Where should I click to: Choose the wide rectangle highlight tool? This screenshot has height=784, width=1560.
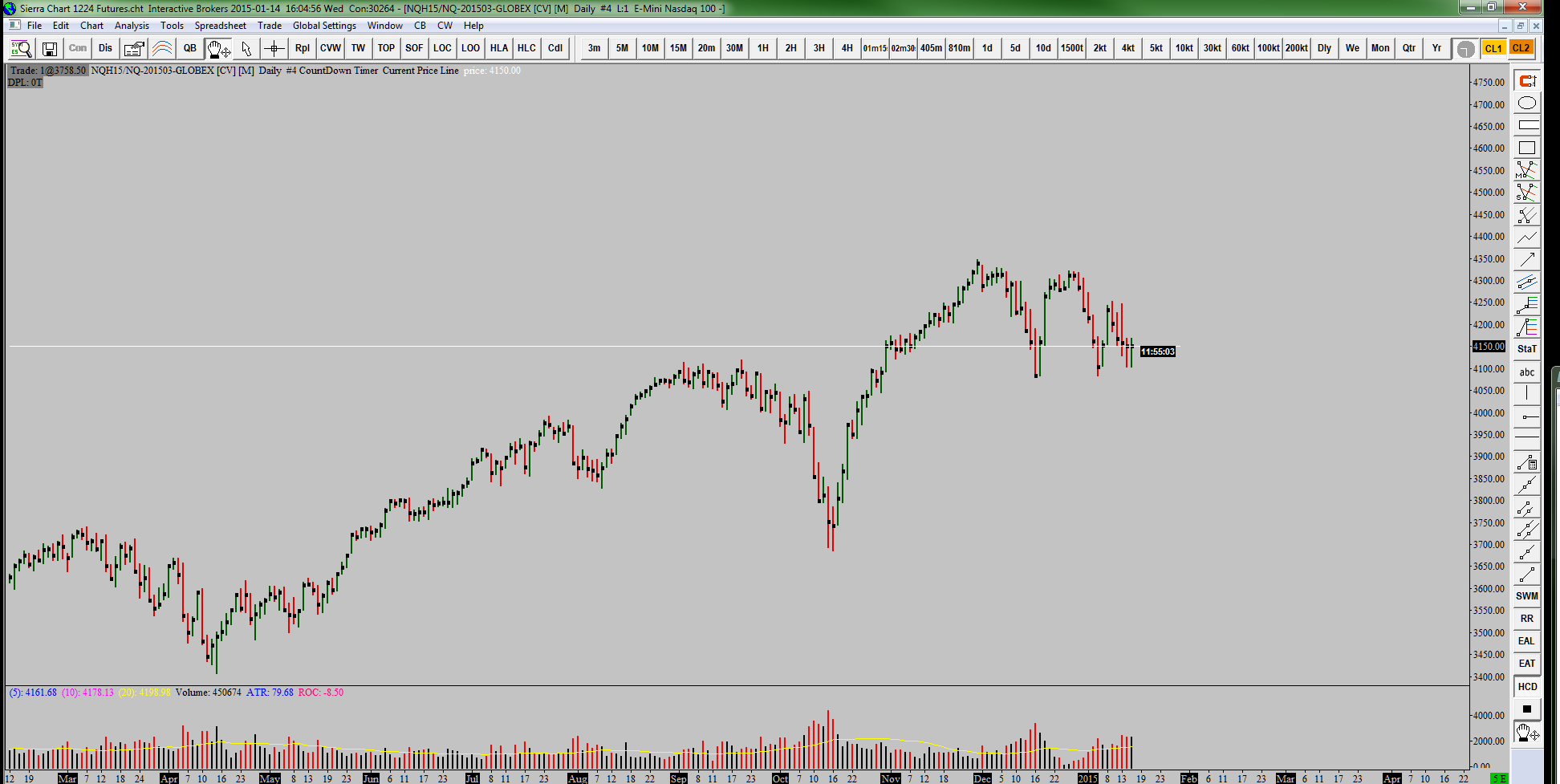[x=1527, y=125]
